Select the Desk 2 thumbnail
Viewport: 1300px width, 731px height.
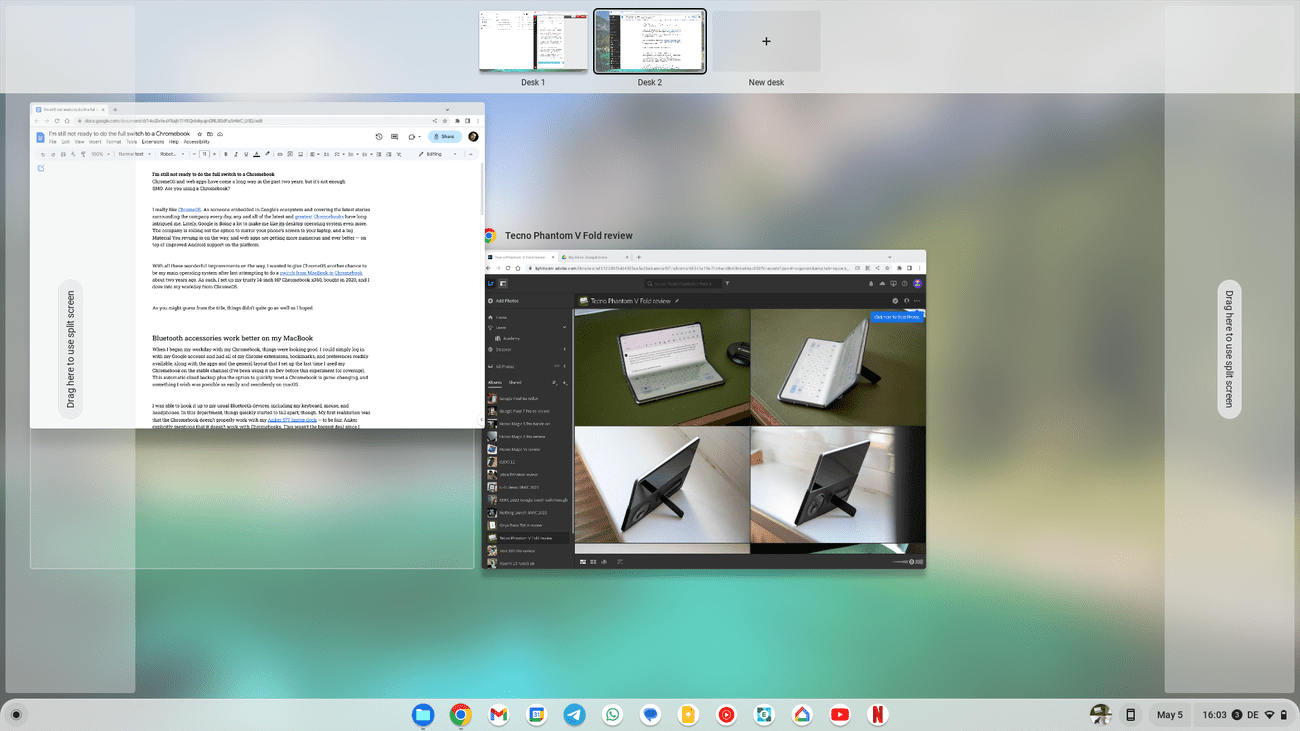click(650, 42)
